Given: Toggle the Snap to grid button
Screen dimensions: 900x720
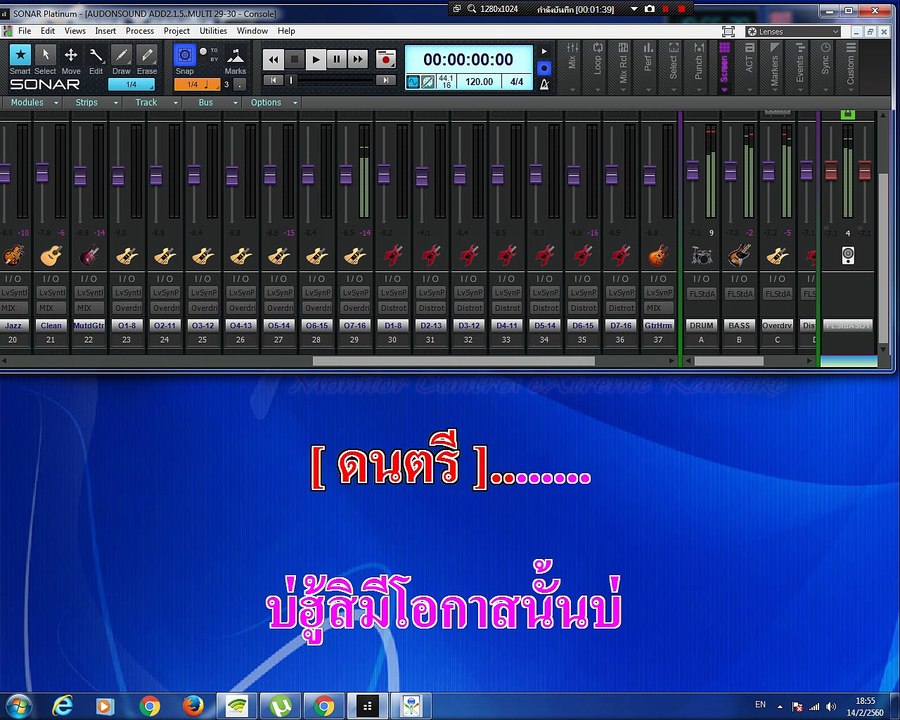Looking at the screenshot, I should 184,55.
